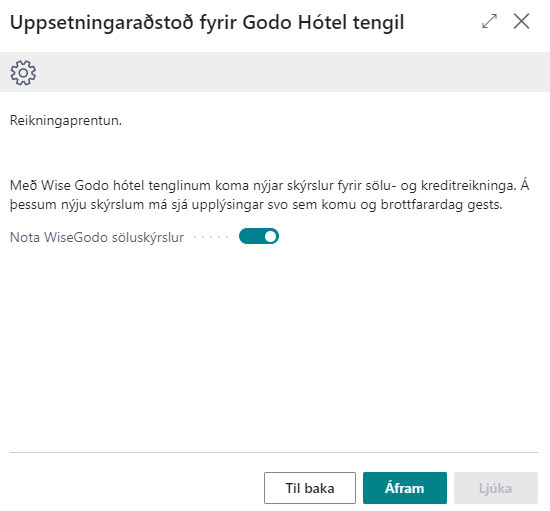Click the Til baka text inside outlined button
The image size is (550, 511).
coord(310,488)
